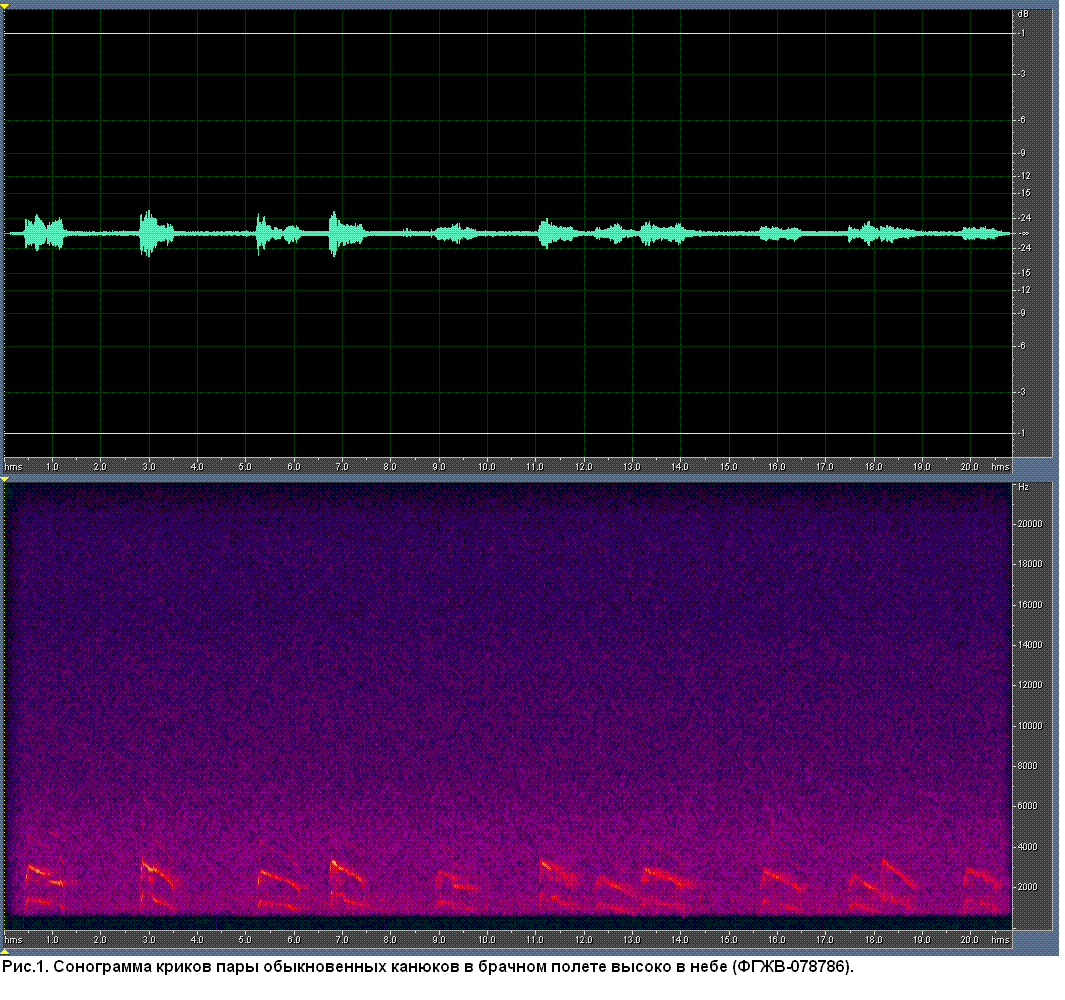
Task: Click the waveform burst near 11.3 seconds
Action: pyautogui.click(x=557, y=233)
